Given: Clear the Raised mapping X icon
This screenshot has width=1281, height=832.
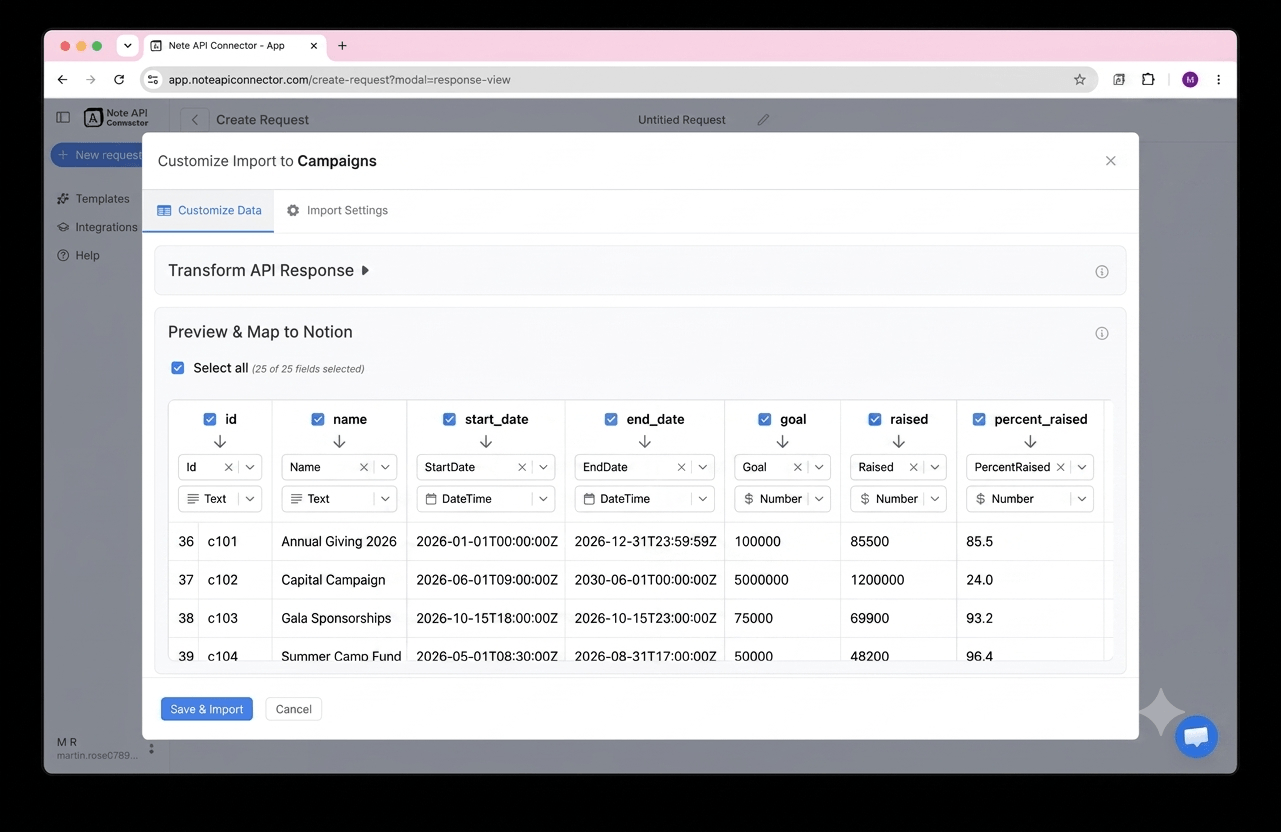Looking at the screenshot, I should pyautogui.click(x=913, y=467).
